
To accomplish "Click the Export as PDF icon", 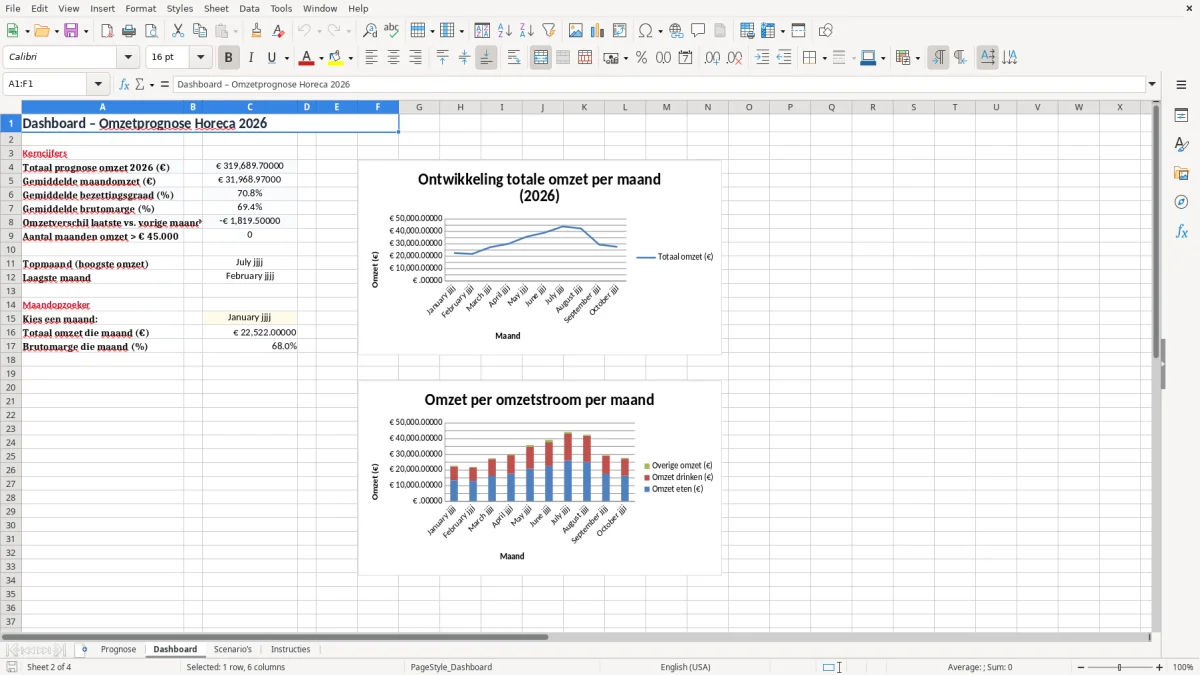I will pos(106,31).
